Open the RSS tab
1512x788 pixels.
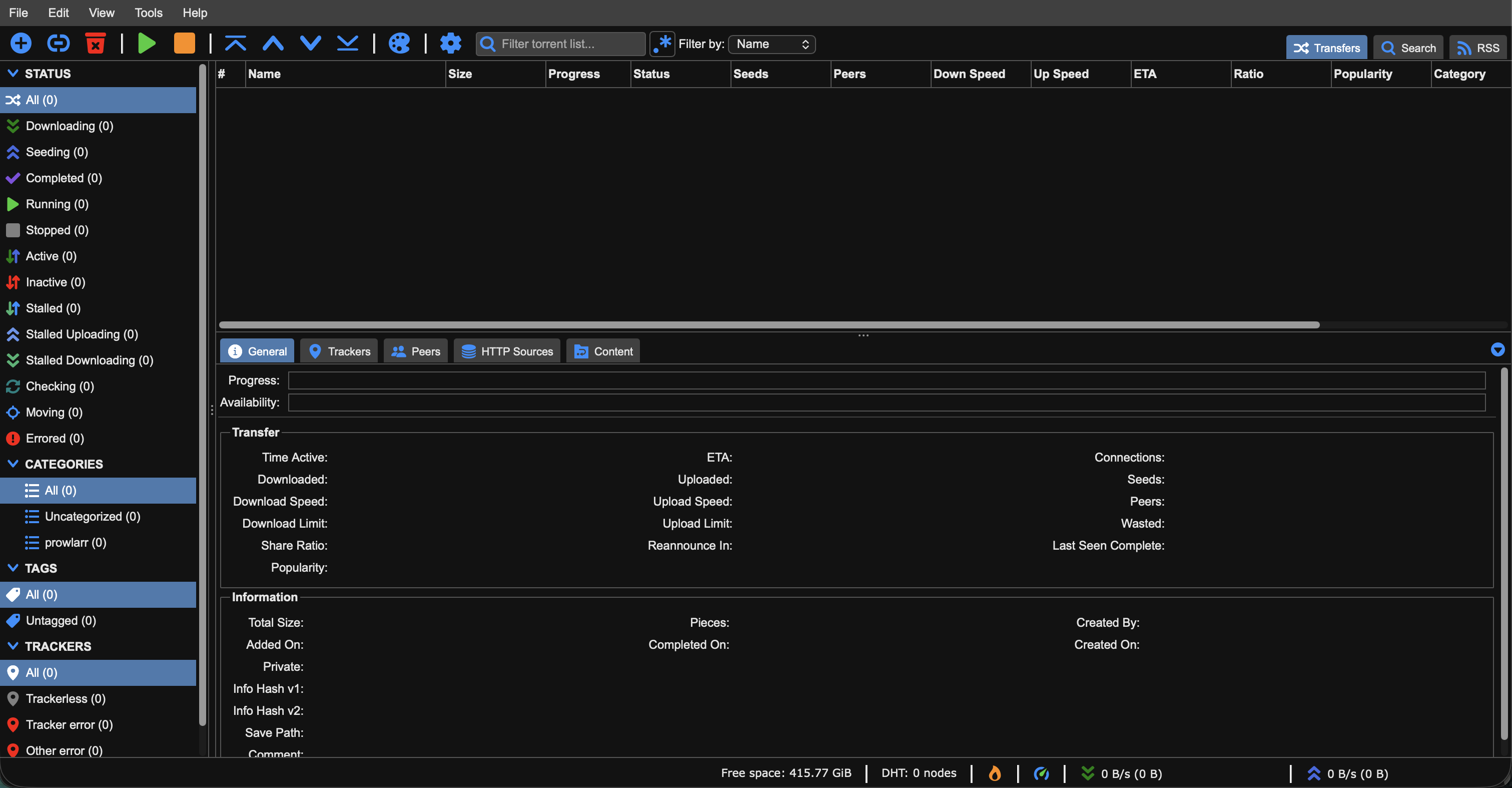pos(1478,48)
